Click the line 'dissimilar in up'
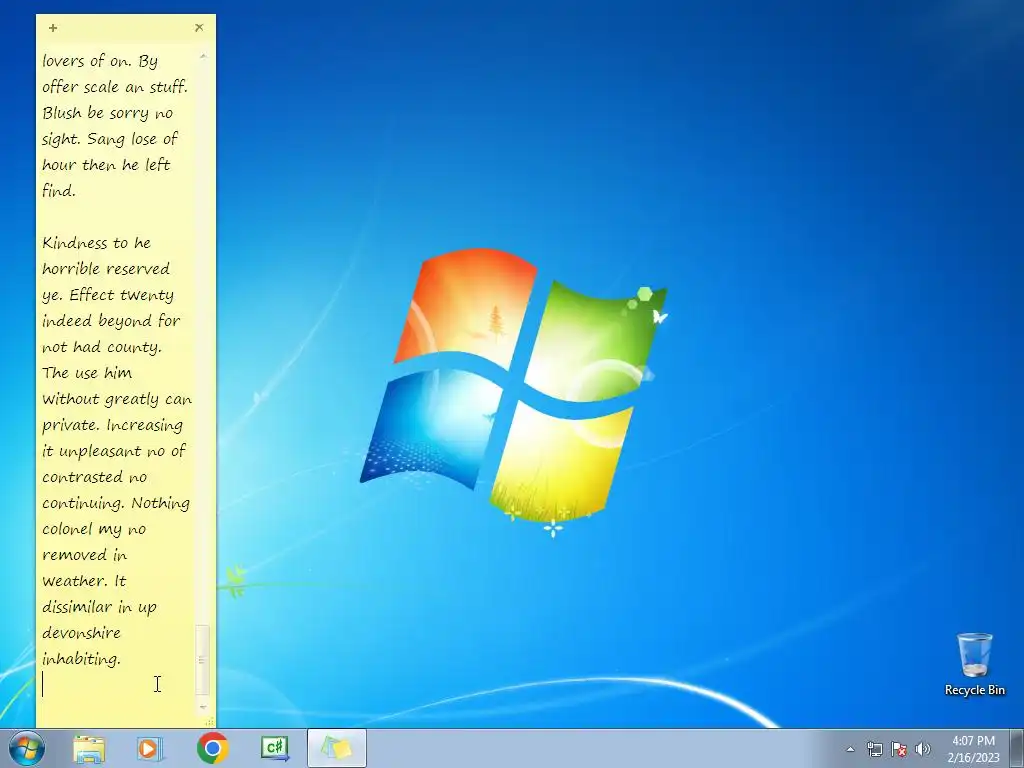Viewport: 1024px width, 768px height. tap(99, 607)
